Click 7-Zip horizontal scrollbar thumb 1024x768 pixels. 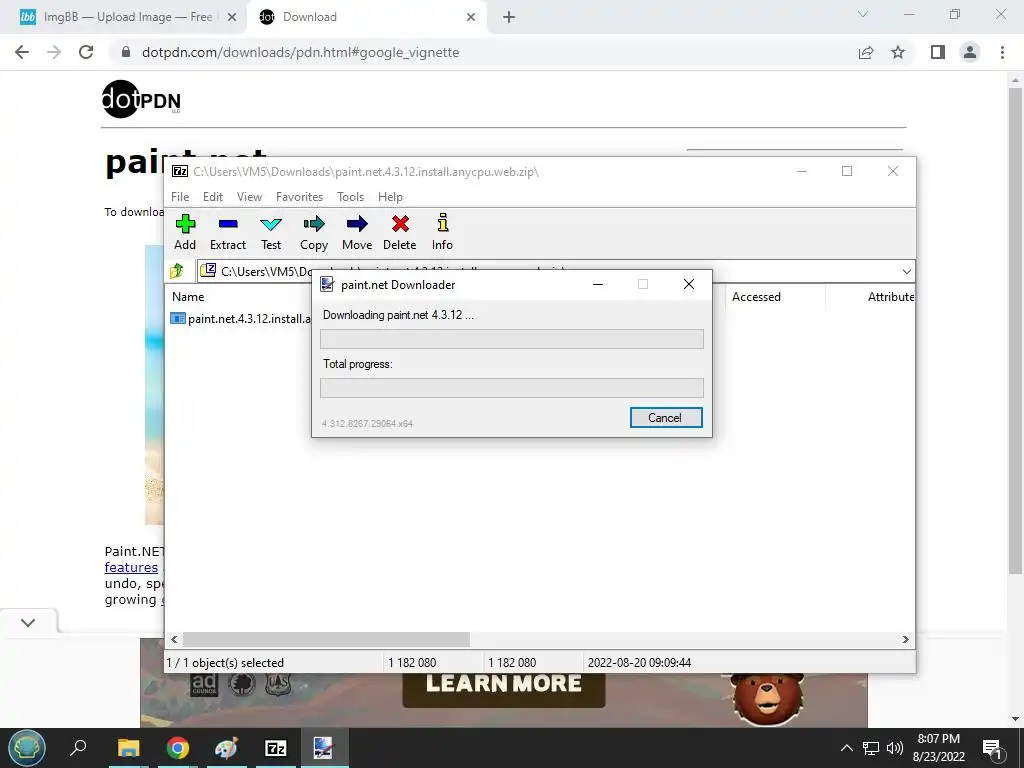[326, 639]
